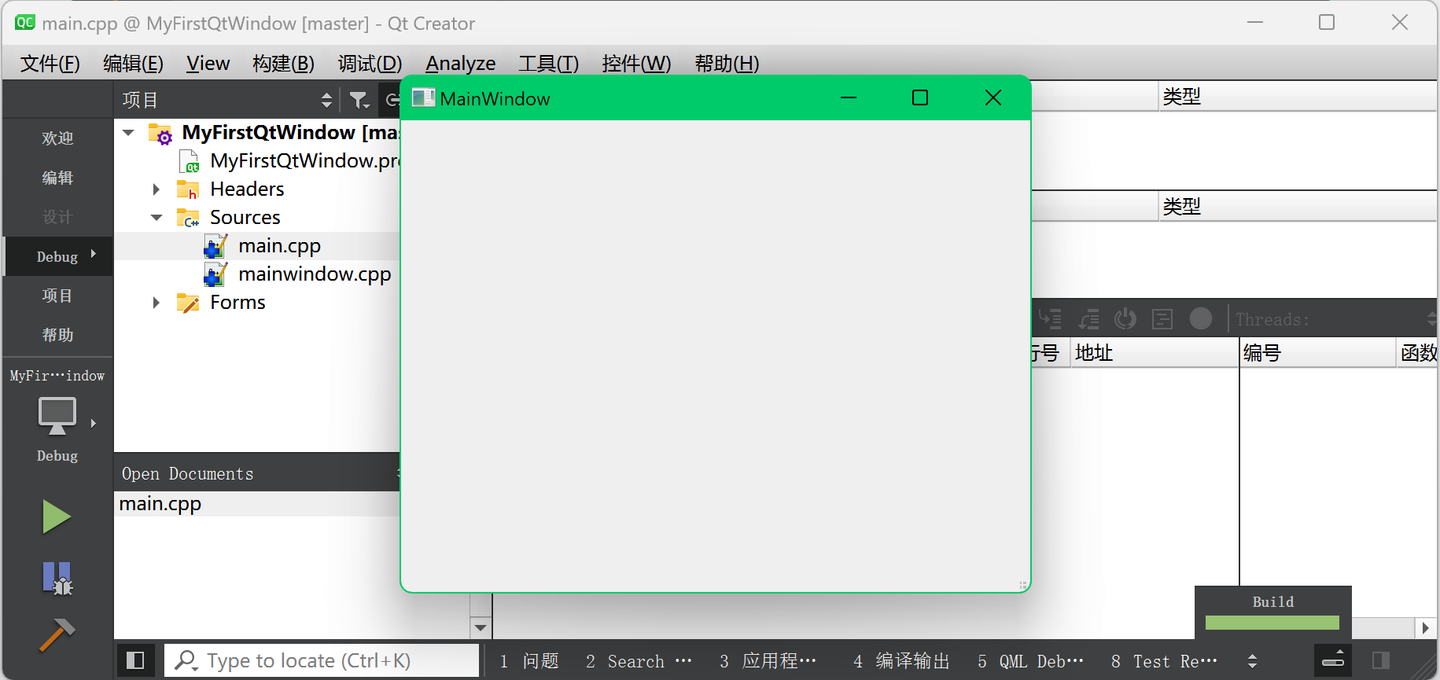Switch to 项目 mode in the sidebar
Screen dimensions: 1440x680
[x=56, y=295]
